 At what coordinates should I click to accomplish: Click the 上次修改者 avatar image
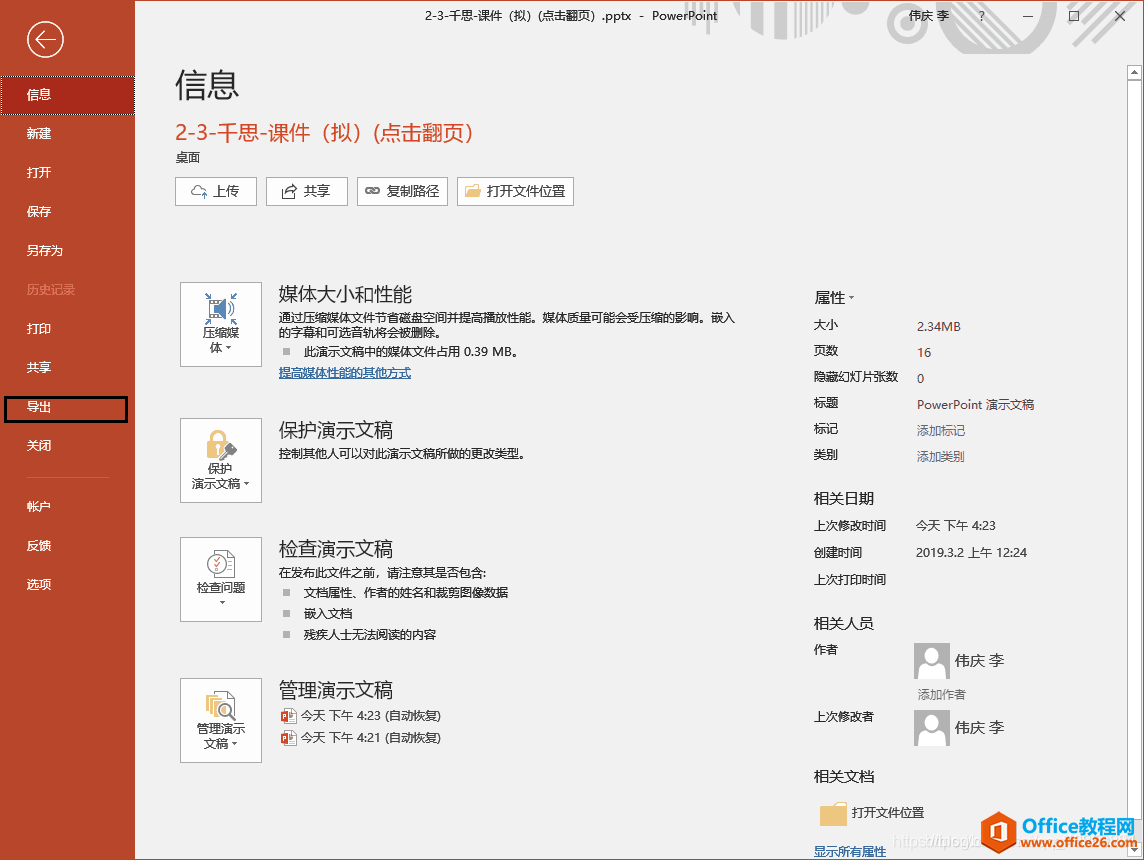click(x=931, y=728)
